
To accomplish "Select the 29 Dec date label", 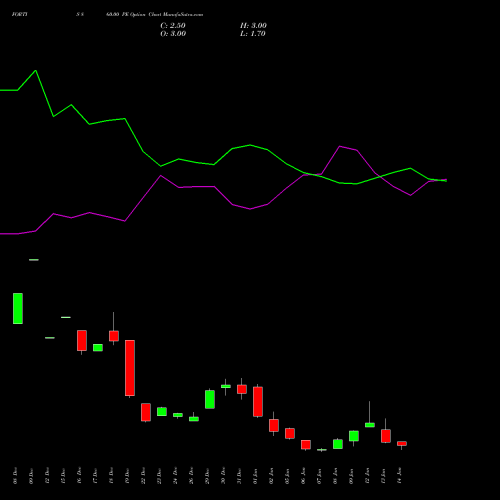I will point(208,476).
